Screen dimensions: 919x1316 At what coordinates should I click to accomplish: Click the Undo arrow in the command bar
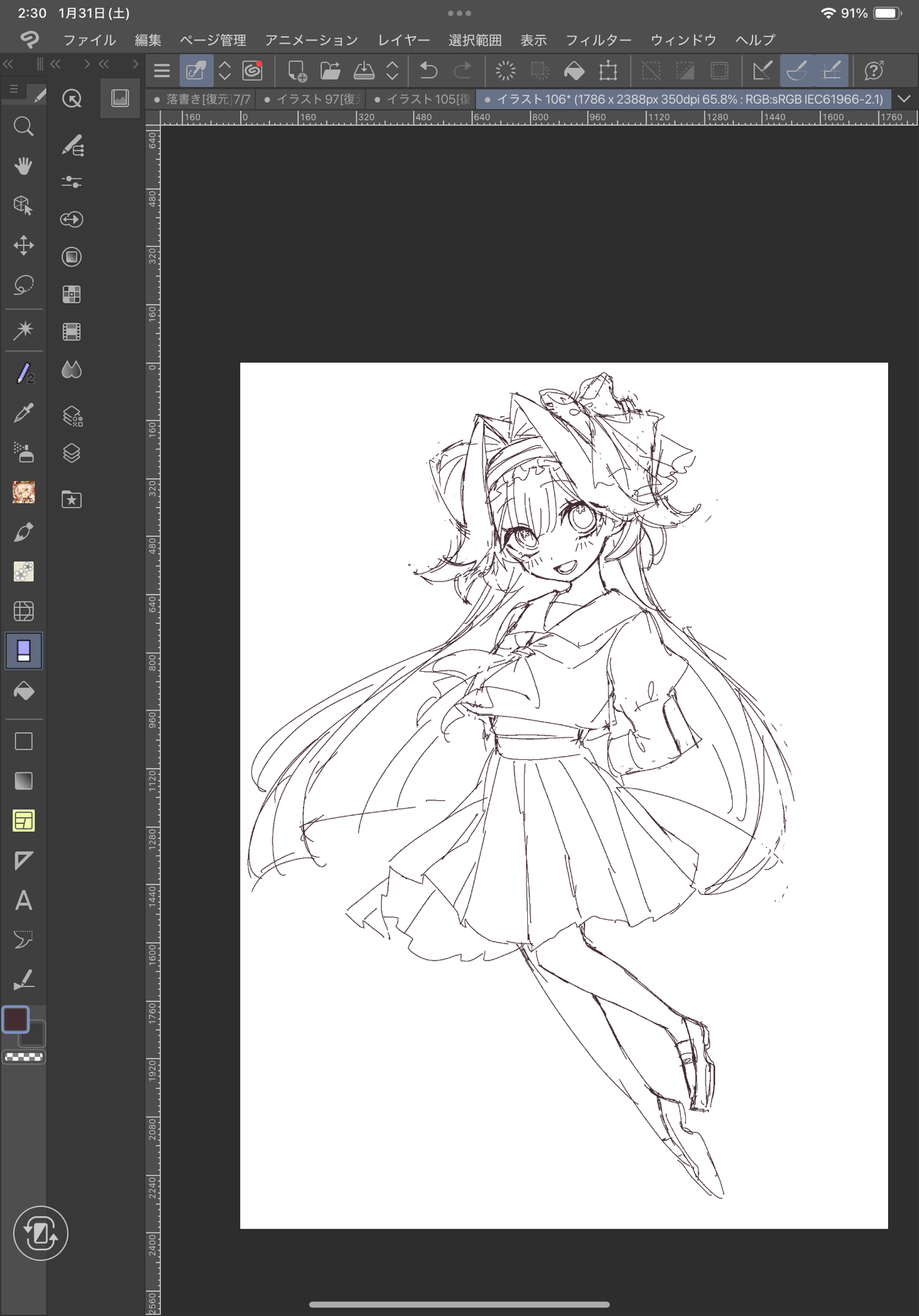[x=429, y=70]
